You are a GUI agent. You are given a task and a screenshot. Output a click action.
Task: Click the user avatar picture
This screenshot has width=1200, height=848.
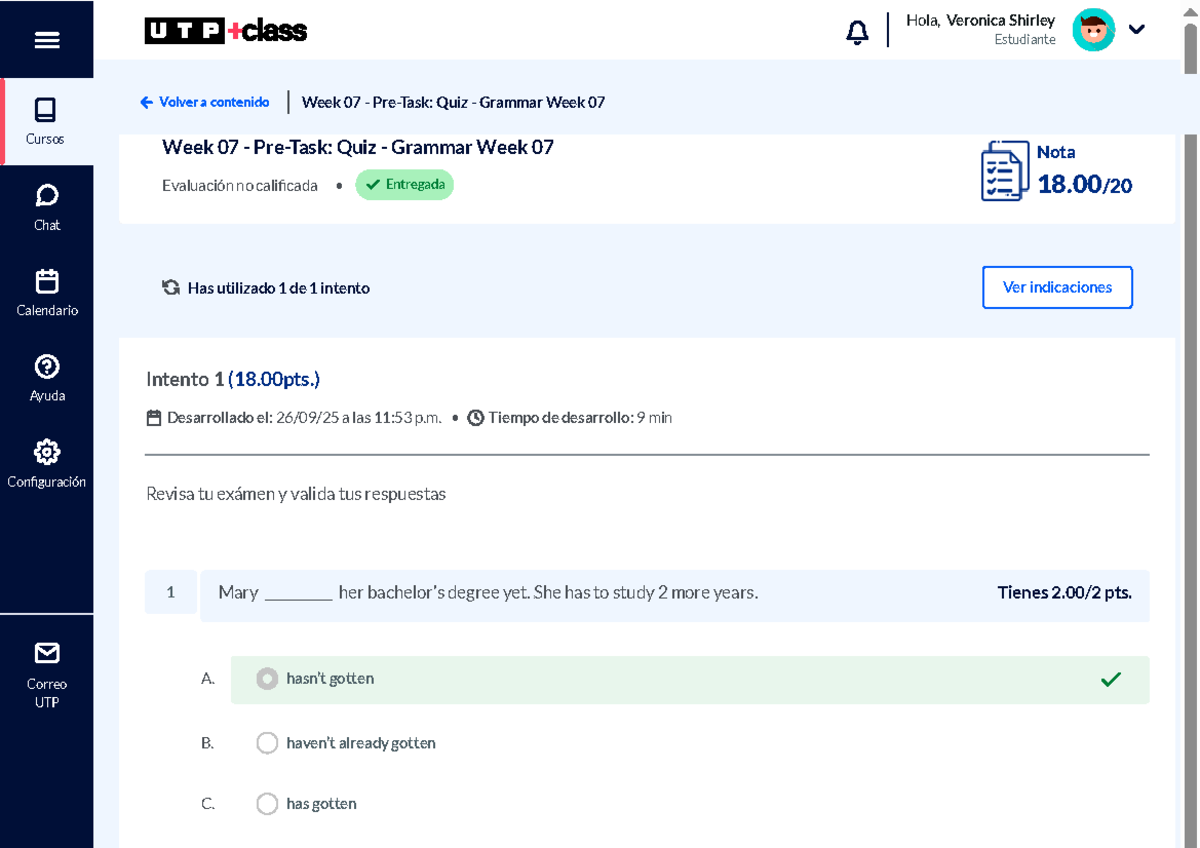click(1093, 30)
